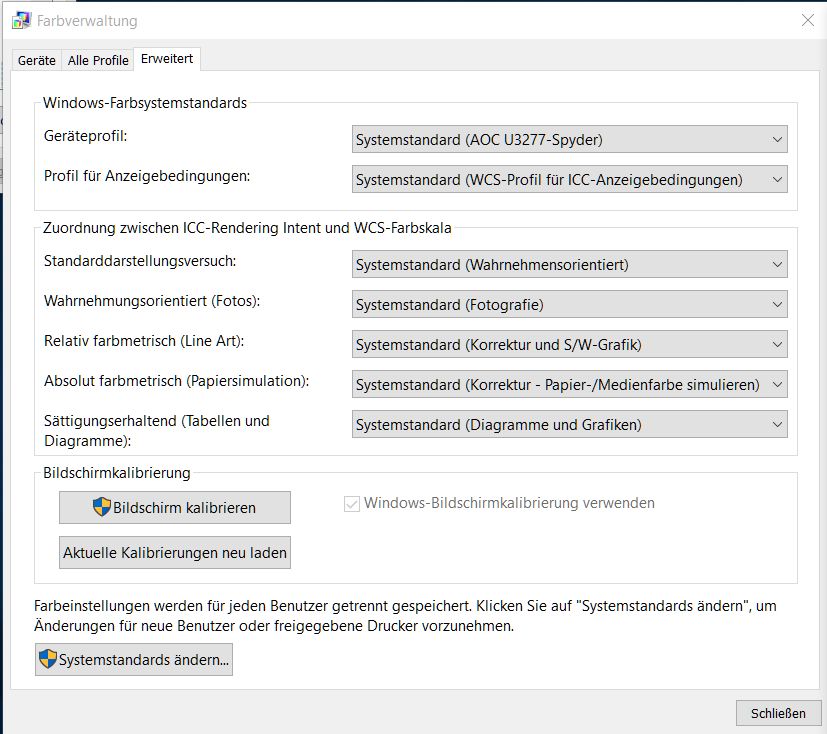Select the Erweitert tab
This screenshot has width=827, height=734.
coord(168,59)
